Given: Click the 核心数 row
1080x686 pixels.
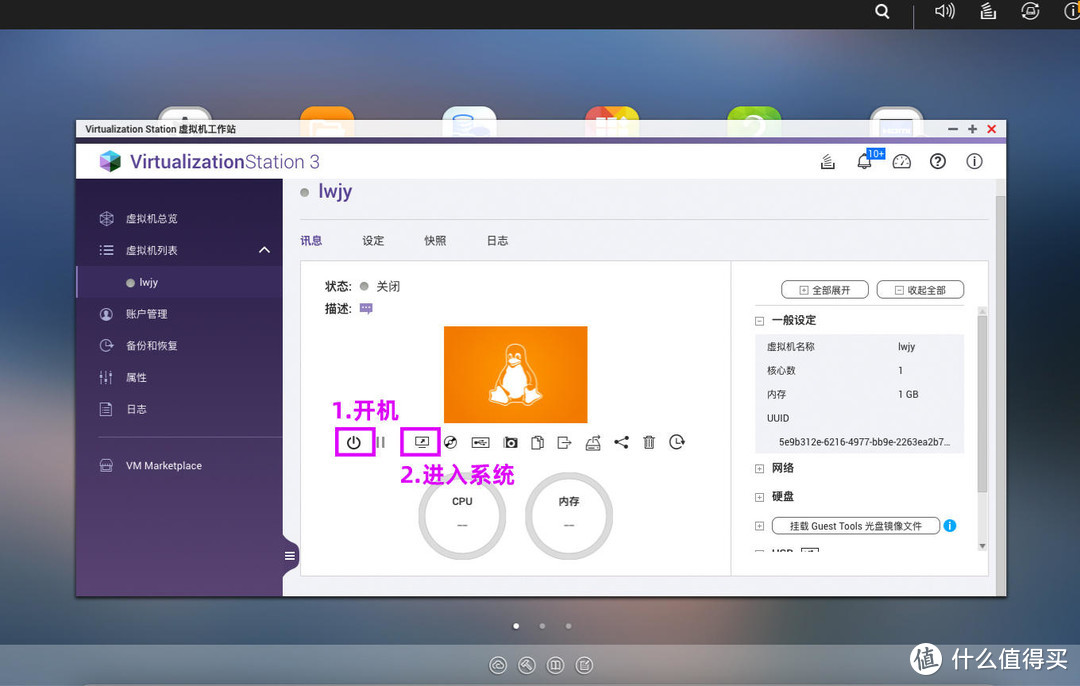Looking at the screenshot, I should [x=860, y=371].
